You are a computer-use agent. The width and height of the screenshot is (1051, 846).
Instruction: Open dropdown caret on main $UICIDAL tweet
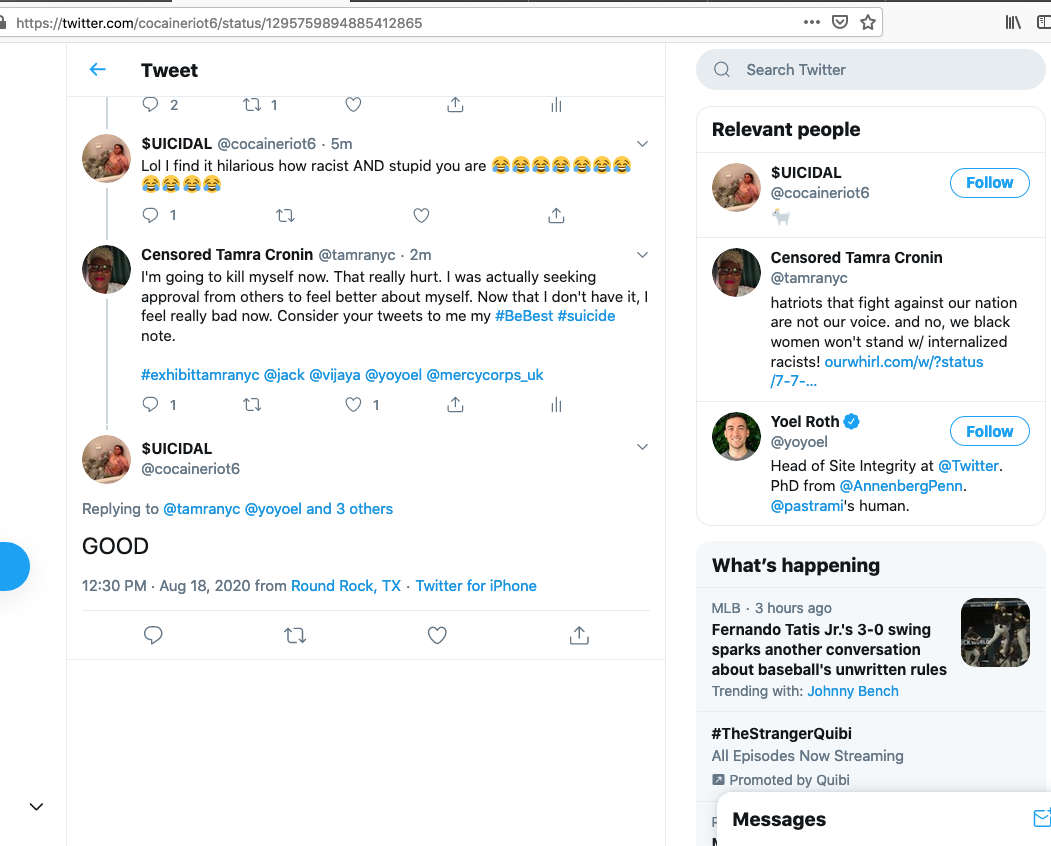[x=643, y=447]
